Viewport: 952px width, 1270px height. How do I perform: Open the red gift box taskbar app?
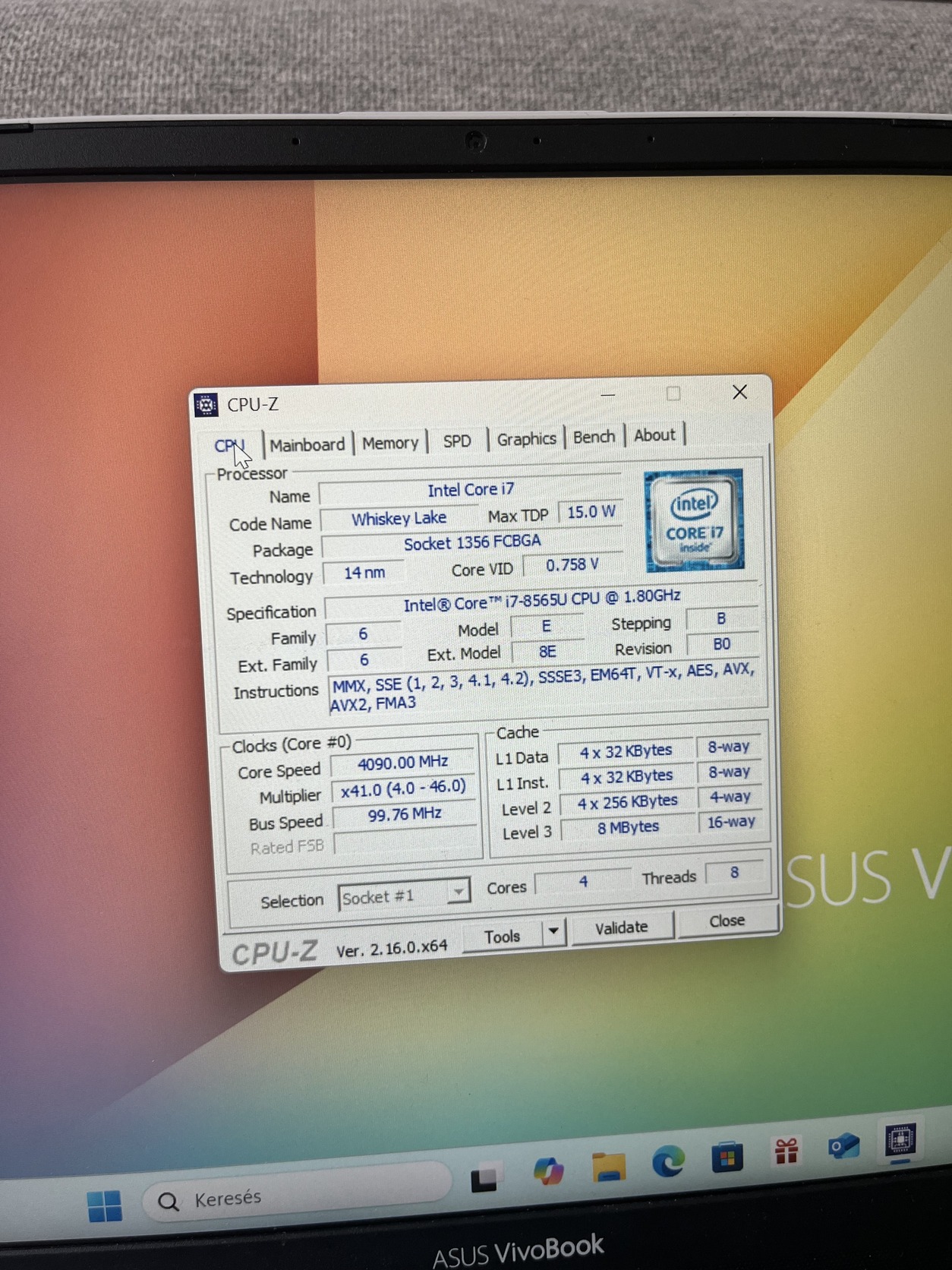pyautogui.click(x=787, y=1152)
